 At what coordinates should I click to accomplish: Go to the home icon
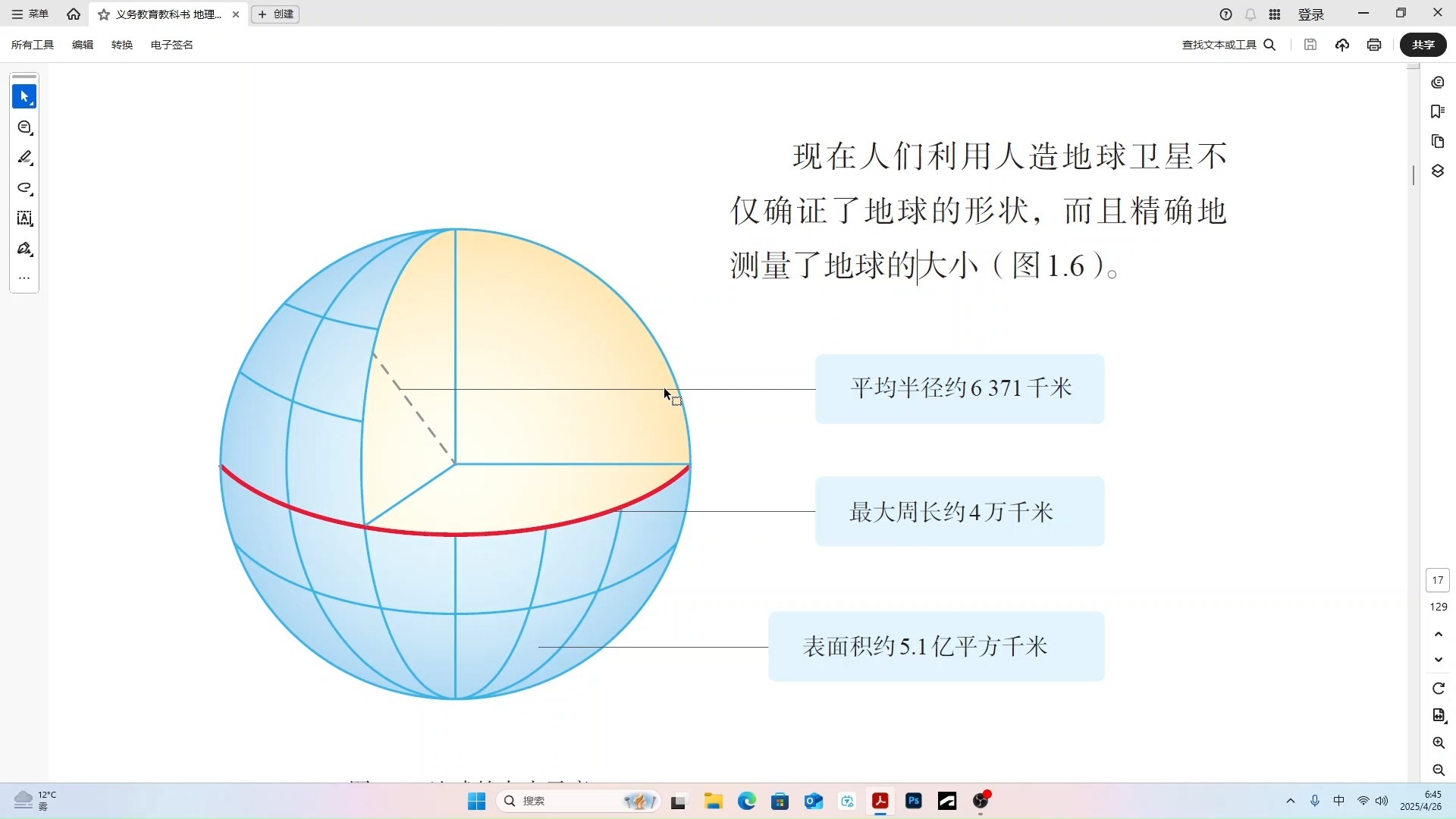[74, 14]
